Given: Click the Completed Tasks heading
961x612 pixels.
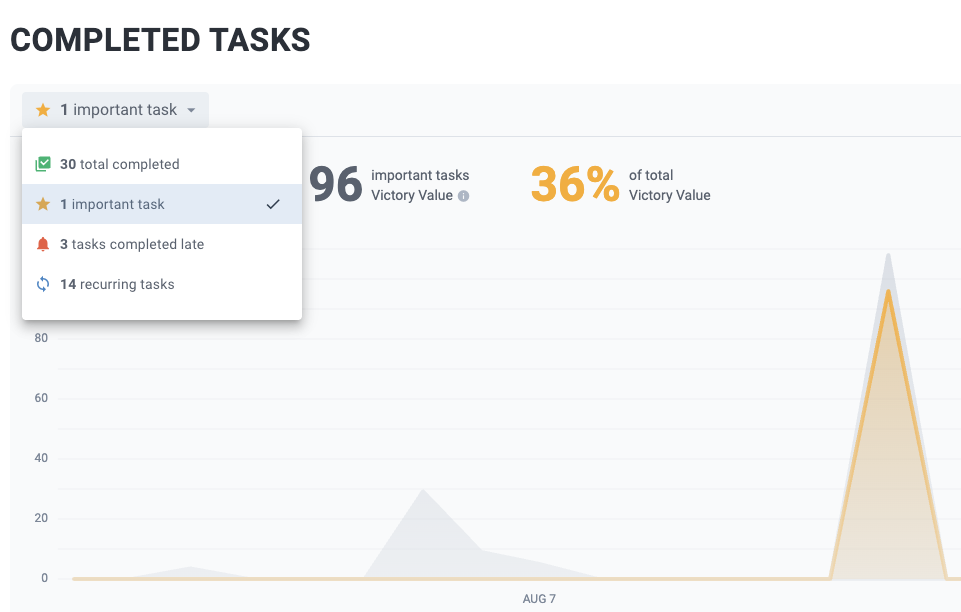Looking at the screenshot, I should click(x=160, y=40).
